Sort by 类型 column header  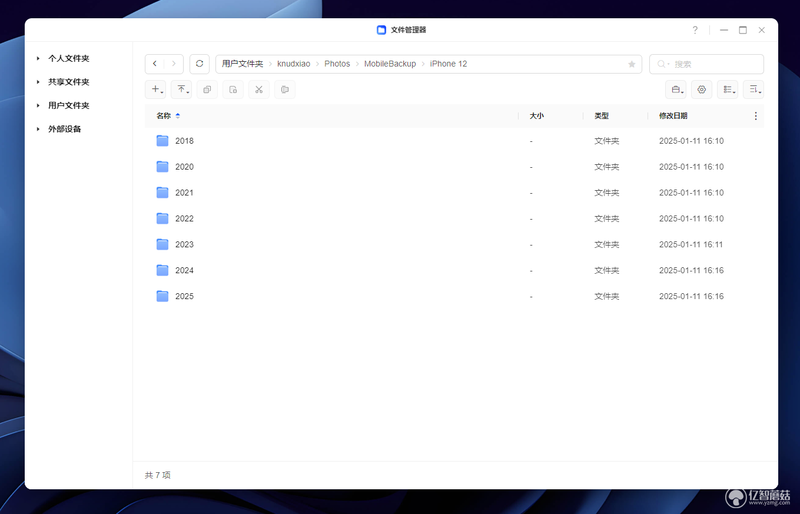602,116
